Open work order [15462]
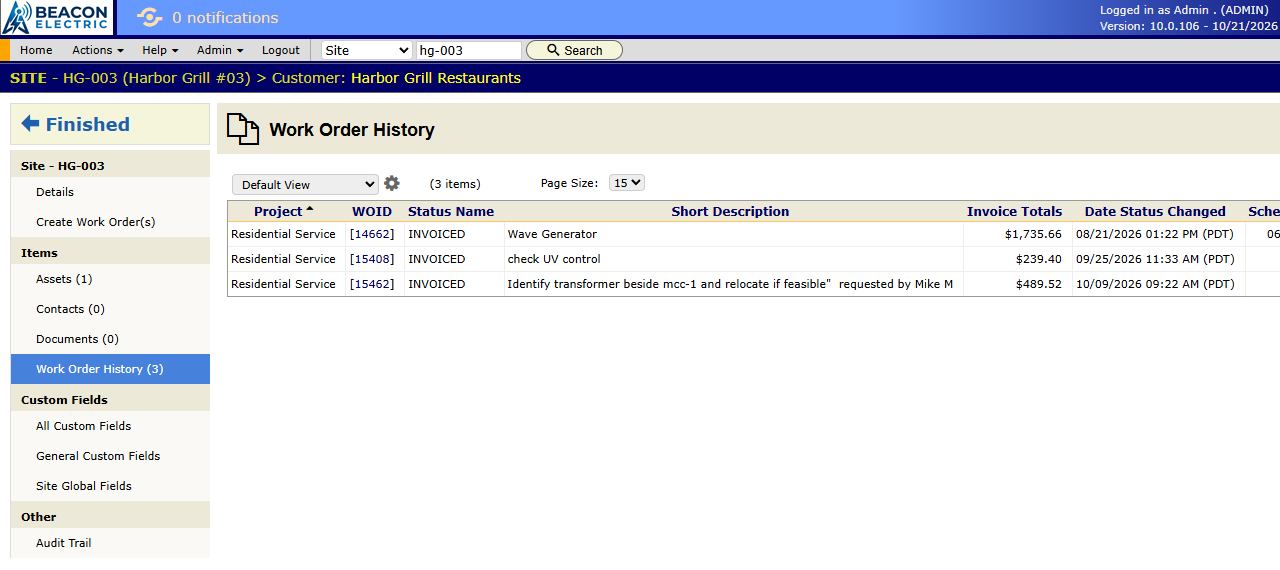Screen dimensions: 1280x570 (x=372, y=284)
